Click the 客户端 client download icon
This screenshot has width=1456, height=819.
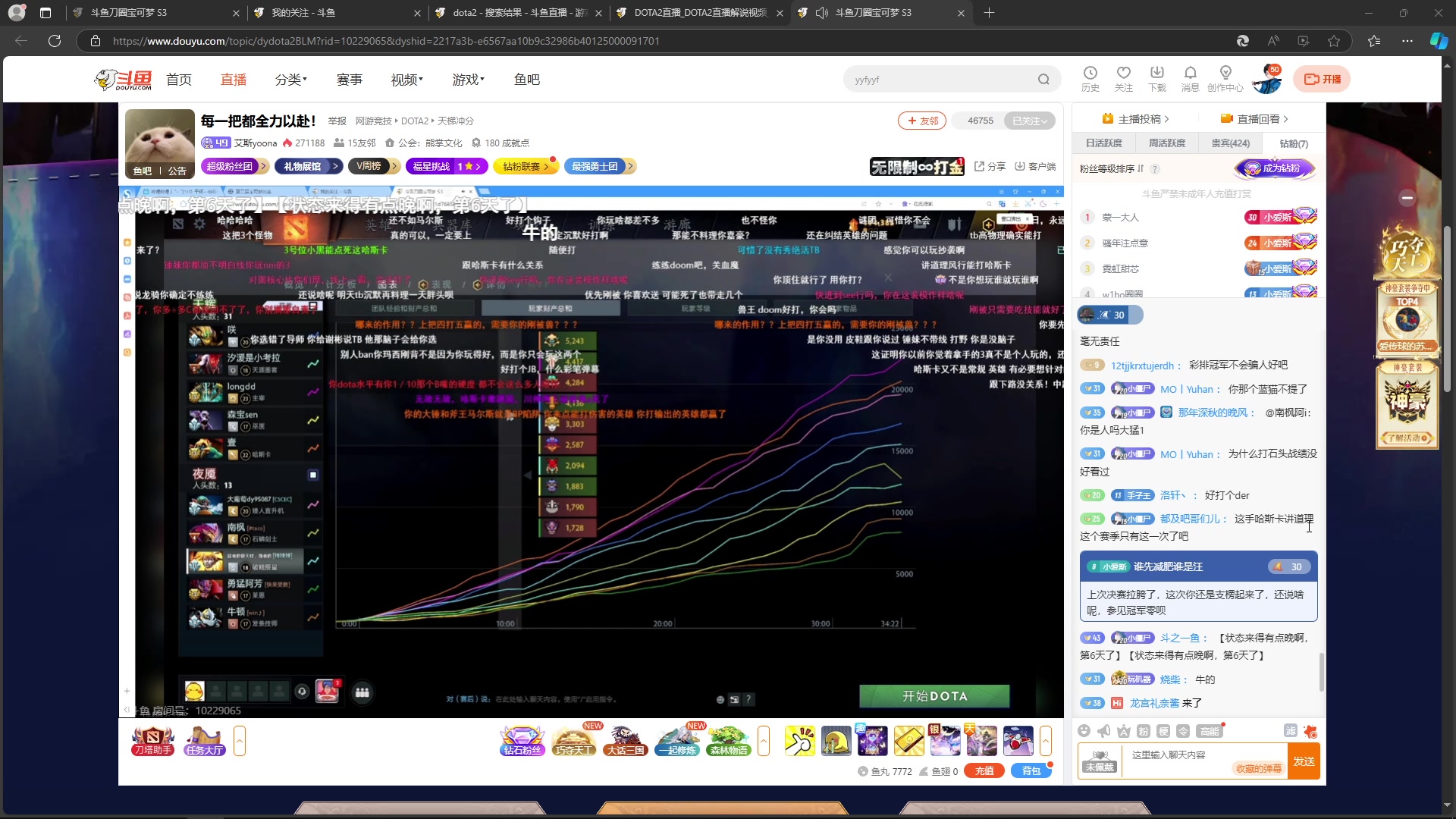click(x=1035, y=166)
